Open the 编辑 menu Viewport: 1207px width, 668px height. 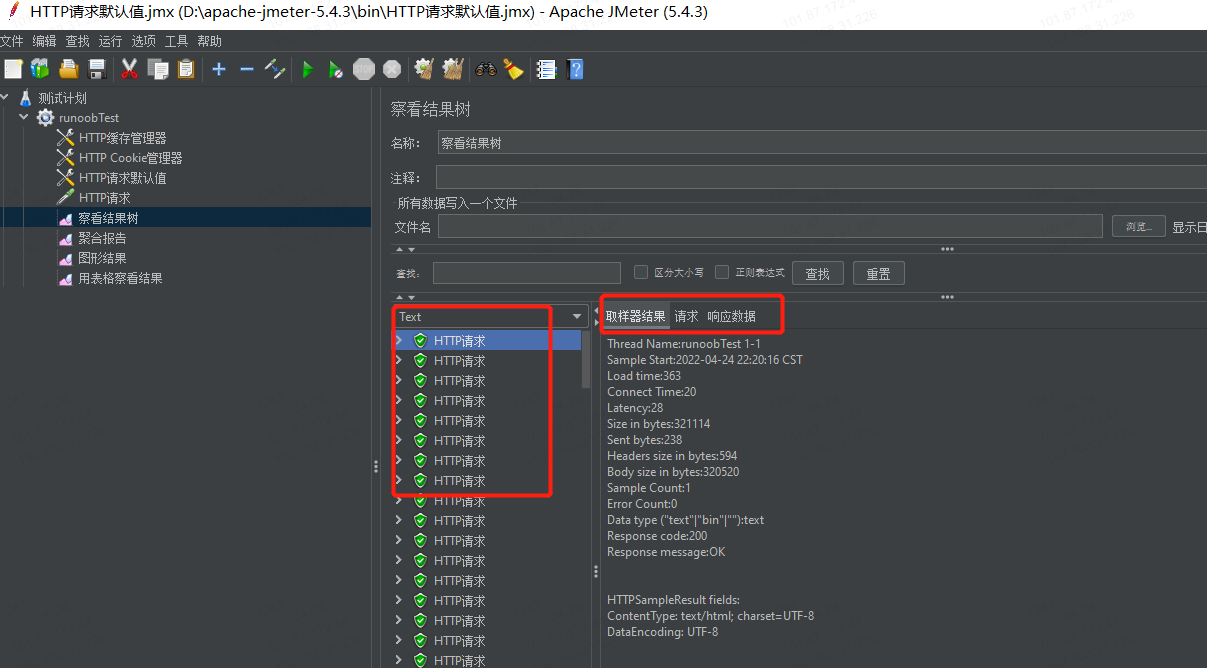tap(44, 41)
